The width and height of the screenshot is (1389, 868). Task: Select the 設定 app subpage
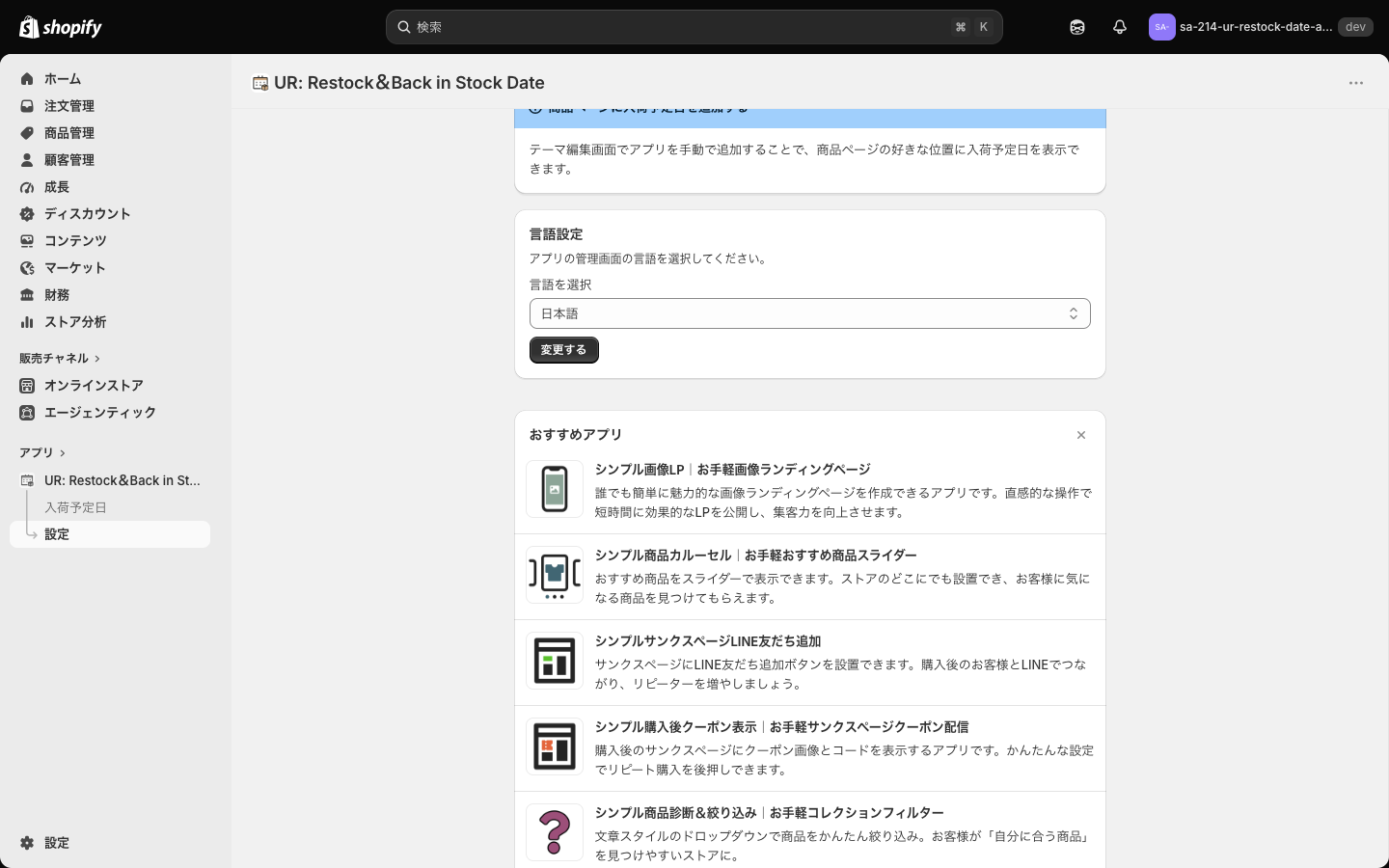click(110, 534)
